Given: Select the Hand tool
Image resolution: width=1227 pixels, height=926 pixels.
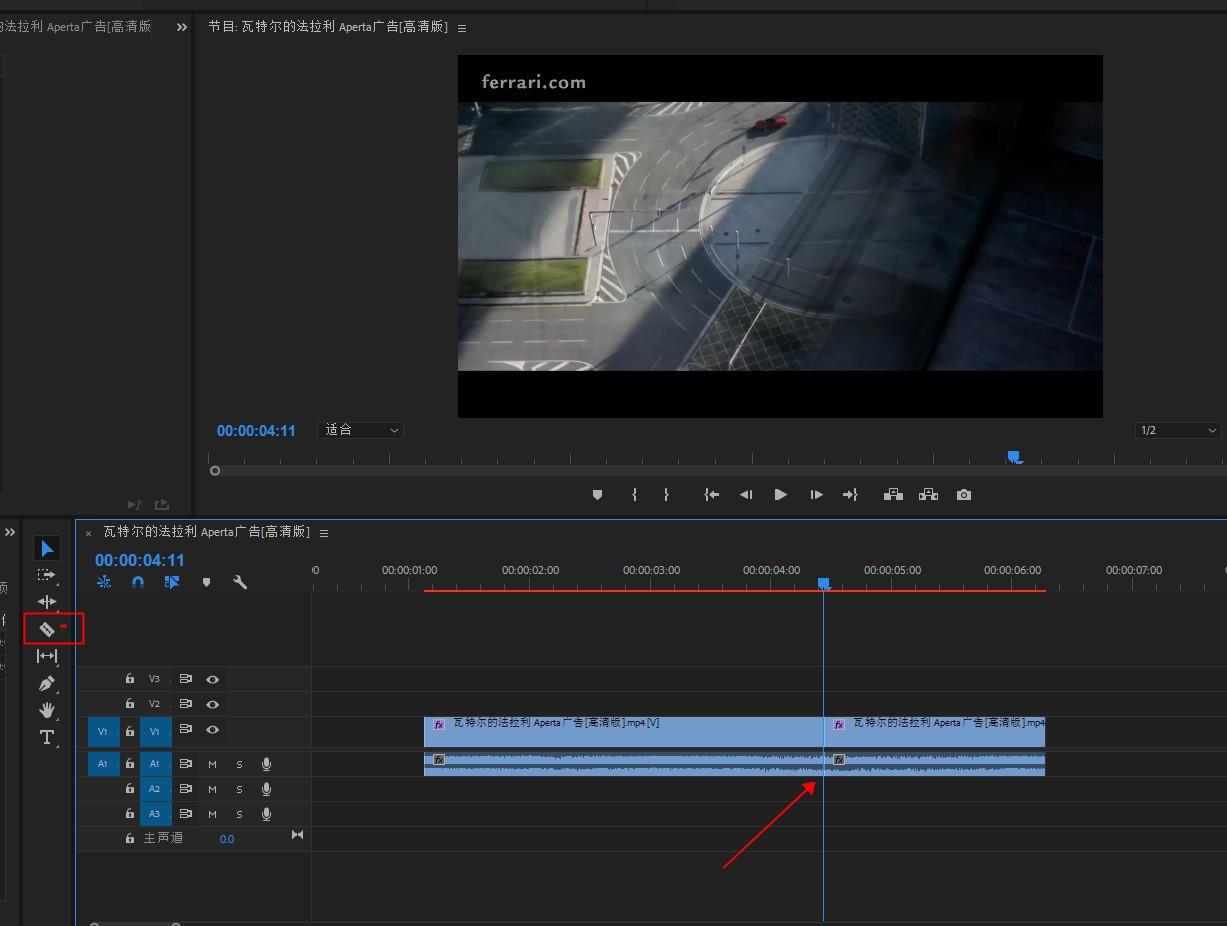Looking at the screenshot, I should click(47, 710).
